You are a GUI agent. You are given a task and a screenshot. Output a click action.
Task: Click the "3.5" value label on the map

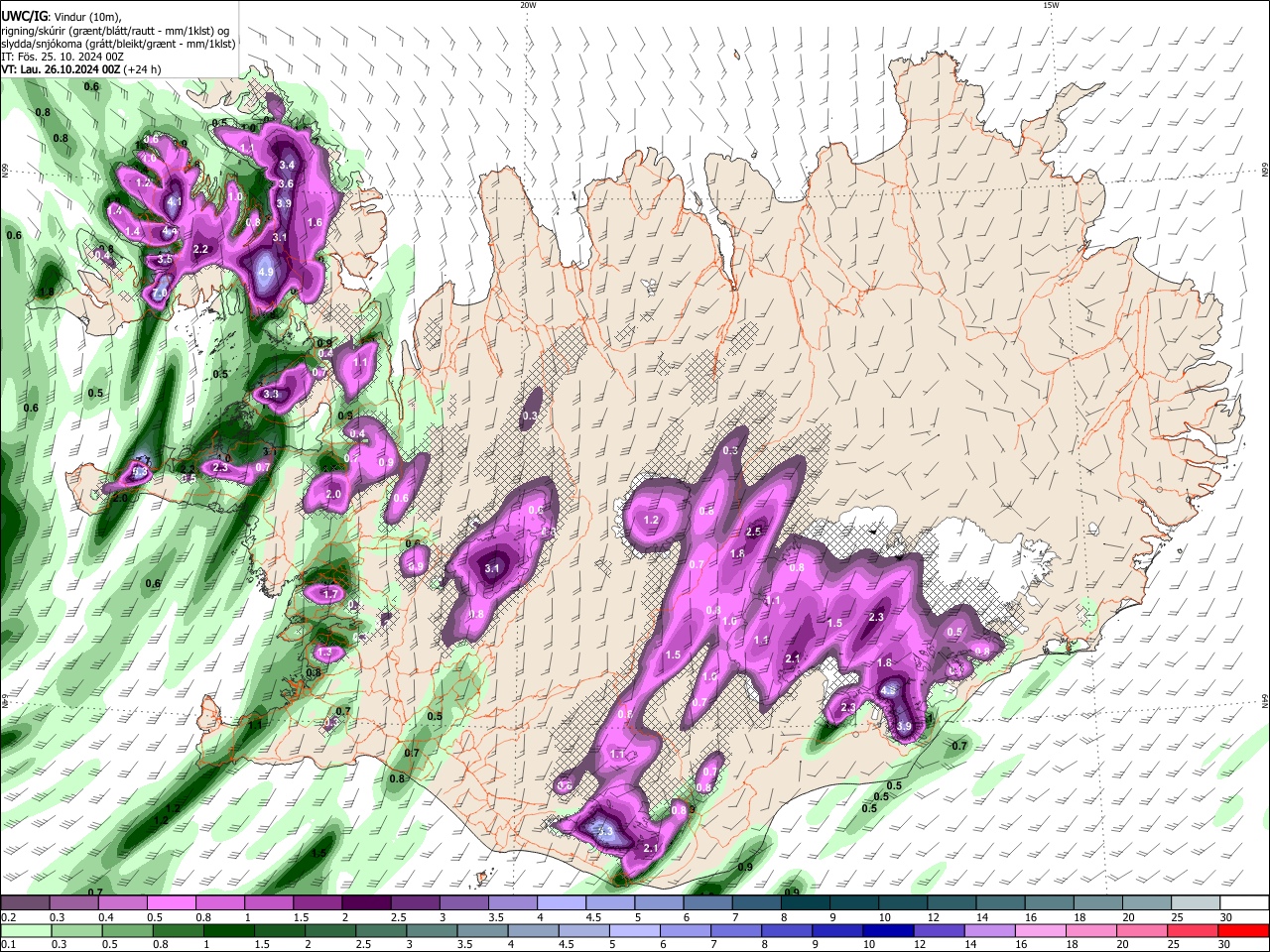tap(165, 260)
